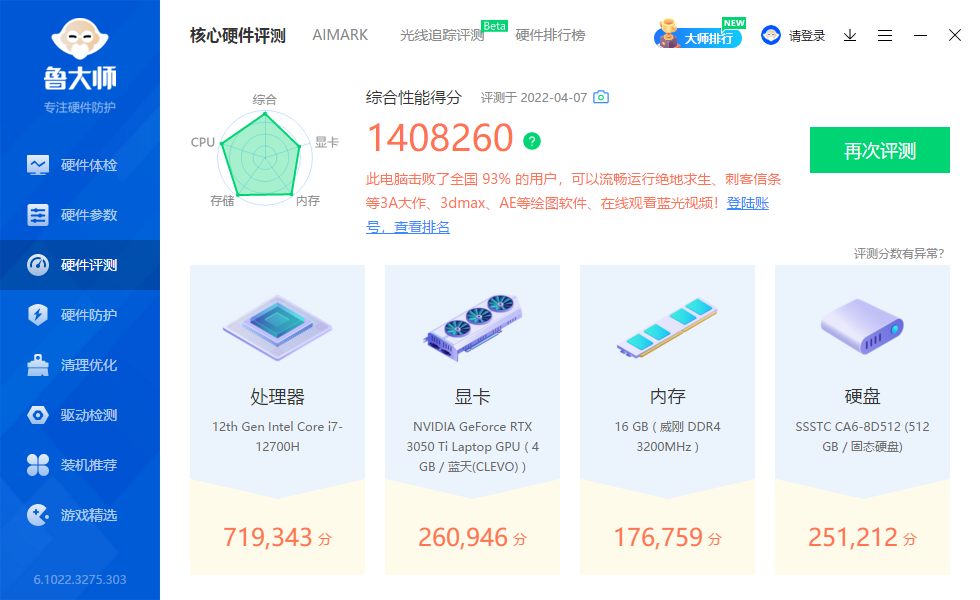Image resolution: width=980 pixels, height=600 pixels.
Task: Click the download arrow in the title bar
Action: tap(850, 34)
